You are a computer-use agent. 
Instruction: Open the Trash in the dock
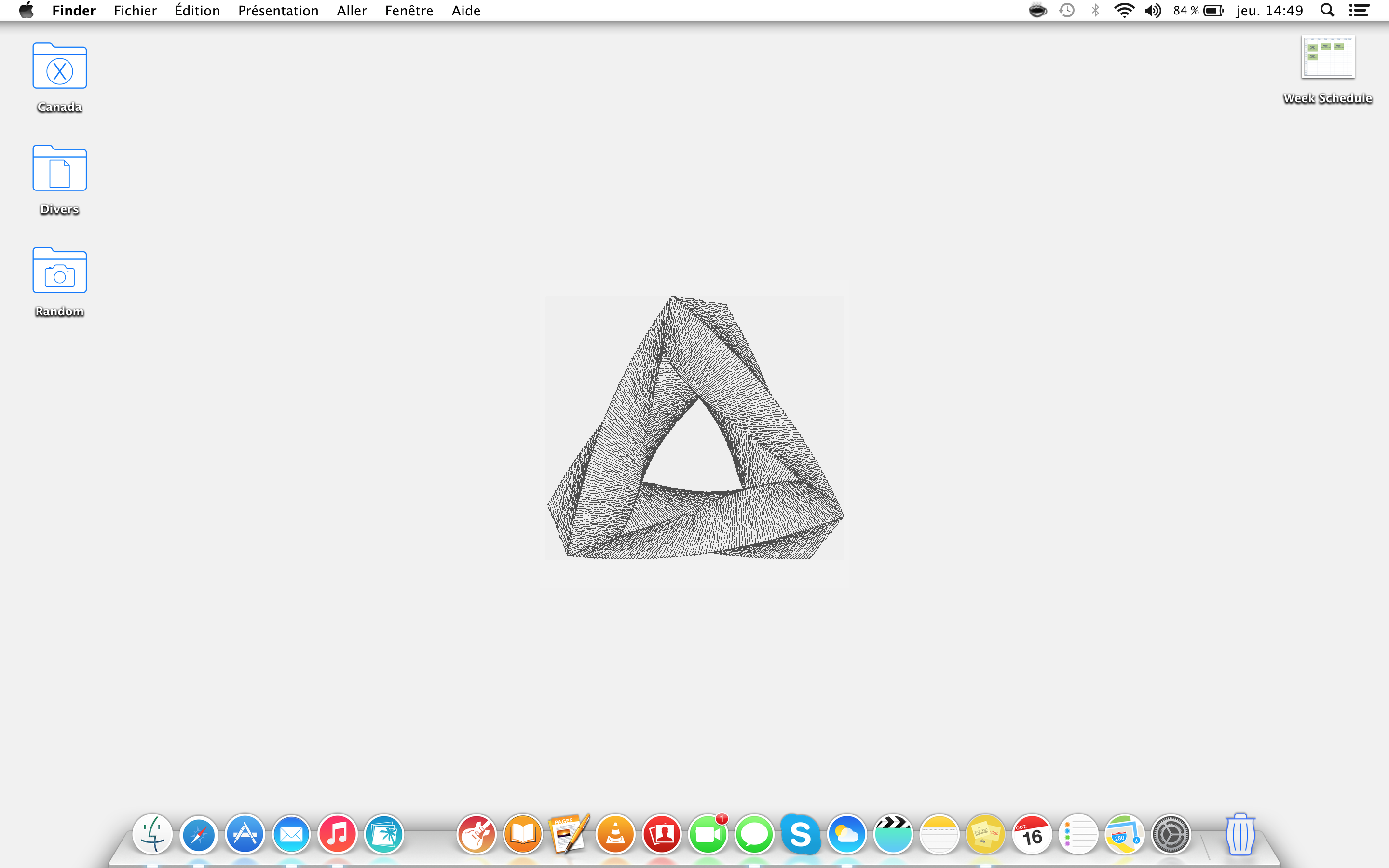coord(1240,834)
